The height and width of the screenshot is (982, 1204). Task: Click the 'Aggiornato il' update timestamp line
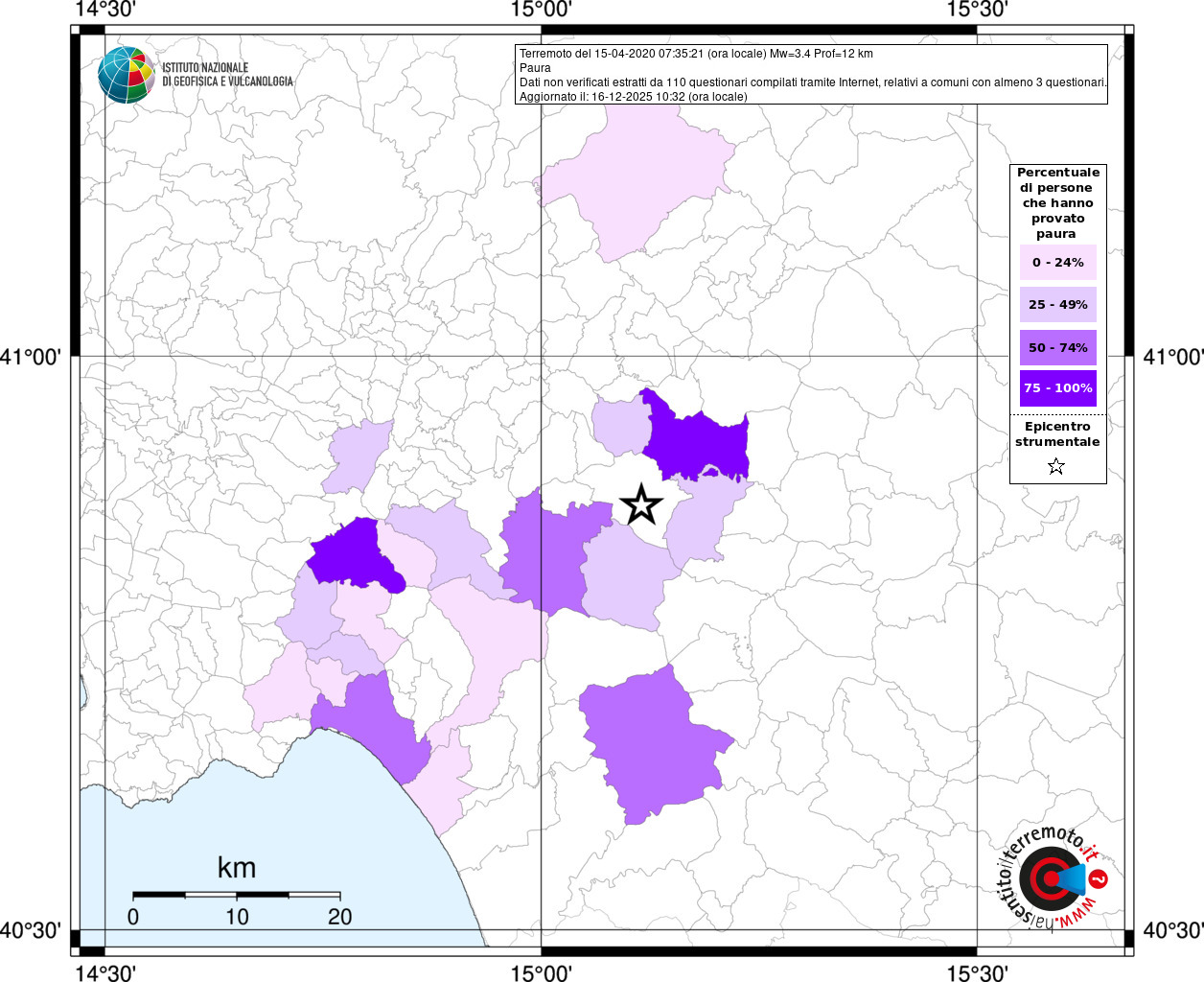[x=633, y=97]
